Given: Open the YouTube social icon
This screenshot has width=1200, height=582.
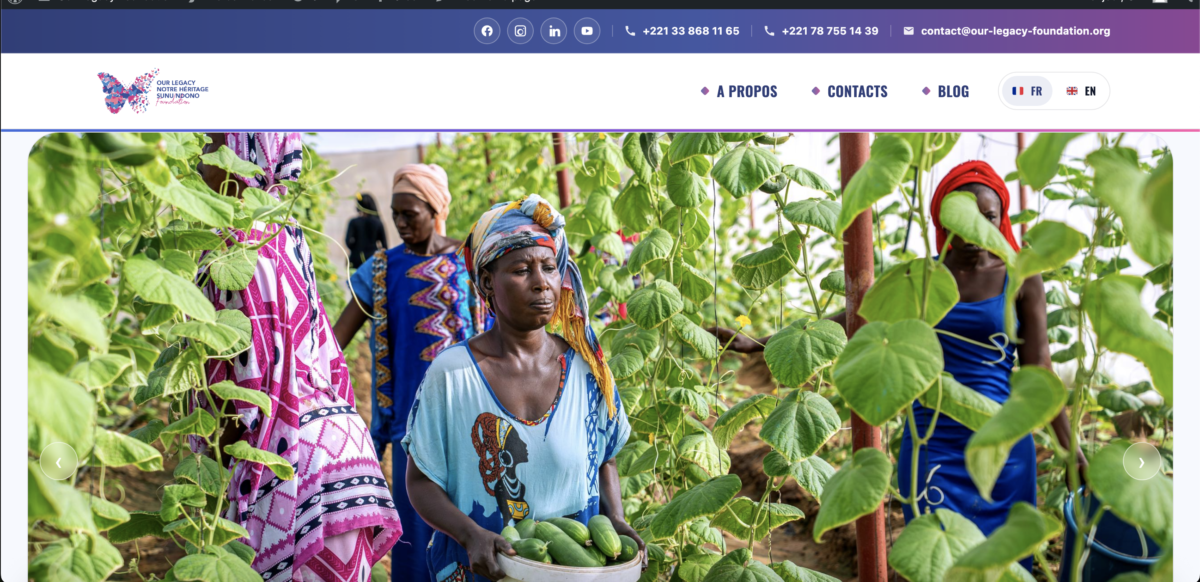Looking at the screenshot, I should click(x=587, y=31).
